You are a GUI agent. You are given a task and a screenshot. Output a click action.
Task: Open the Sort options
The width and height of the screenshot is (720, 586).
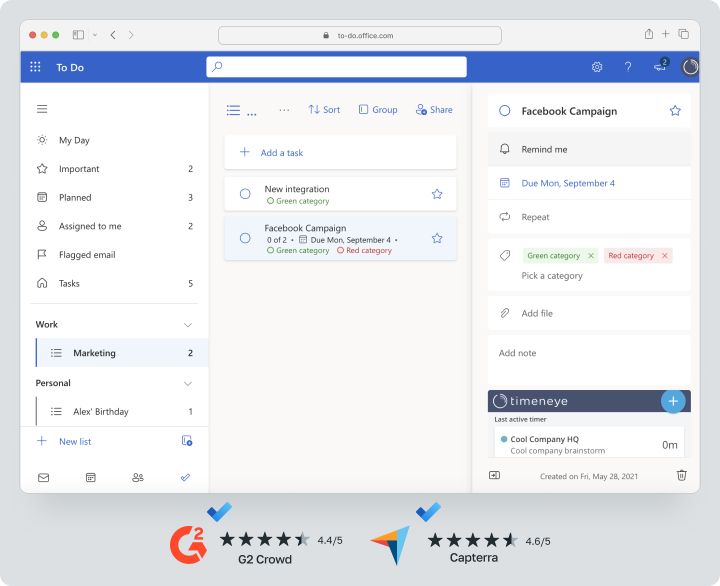pyautogui.click(x=324, y=110)
